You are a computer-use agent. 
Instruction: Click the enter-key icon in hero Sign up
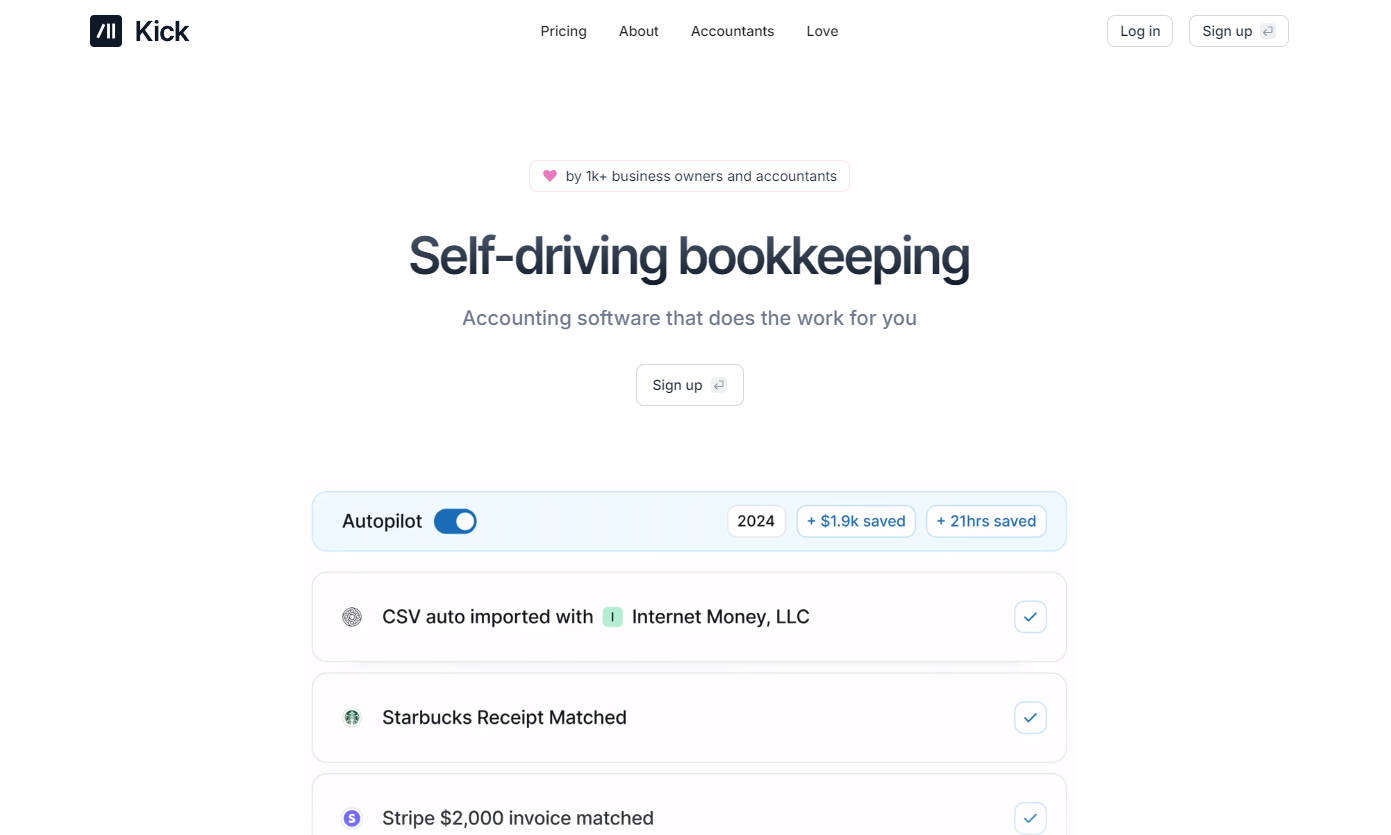pos(718,385)
